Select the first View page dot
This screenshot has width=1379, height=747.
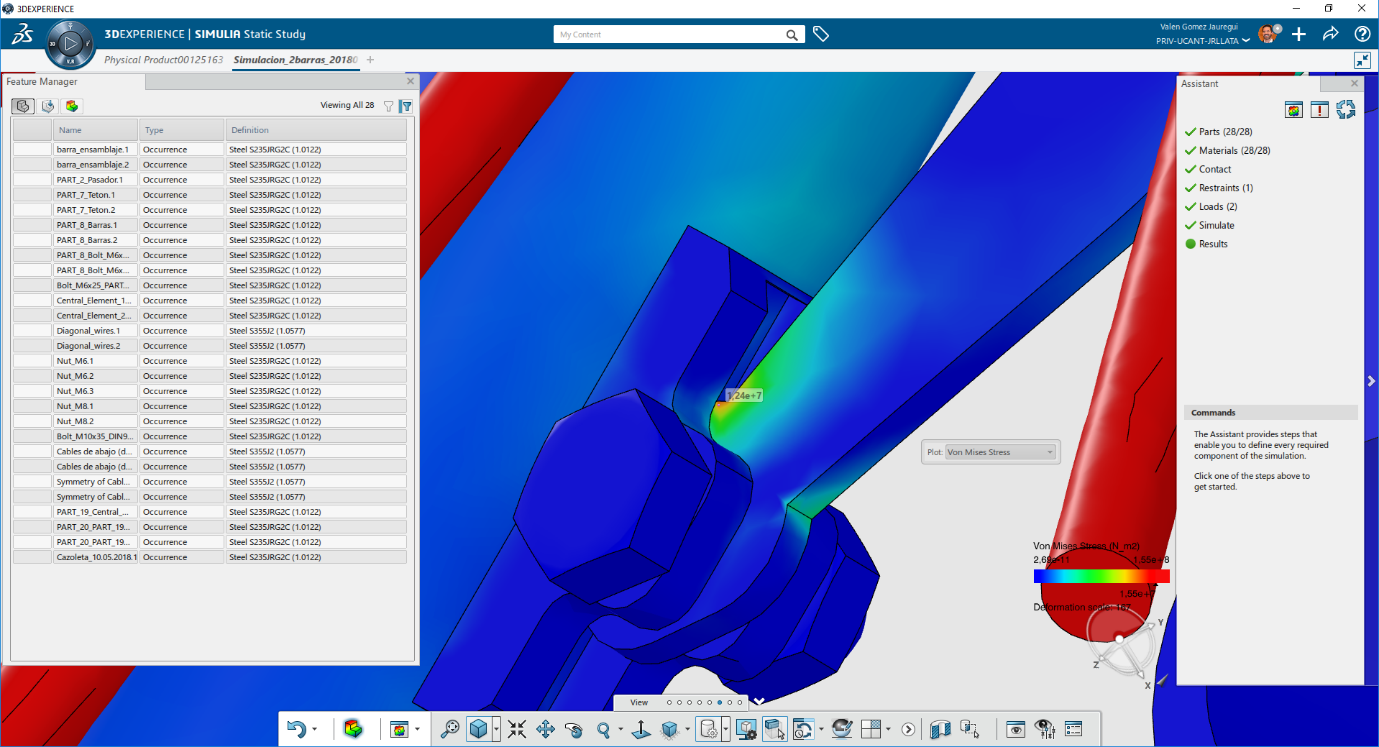click(x=668, y=702)
